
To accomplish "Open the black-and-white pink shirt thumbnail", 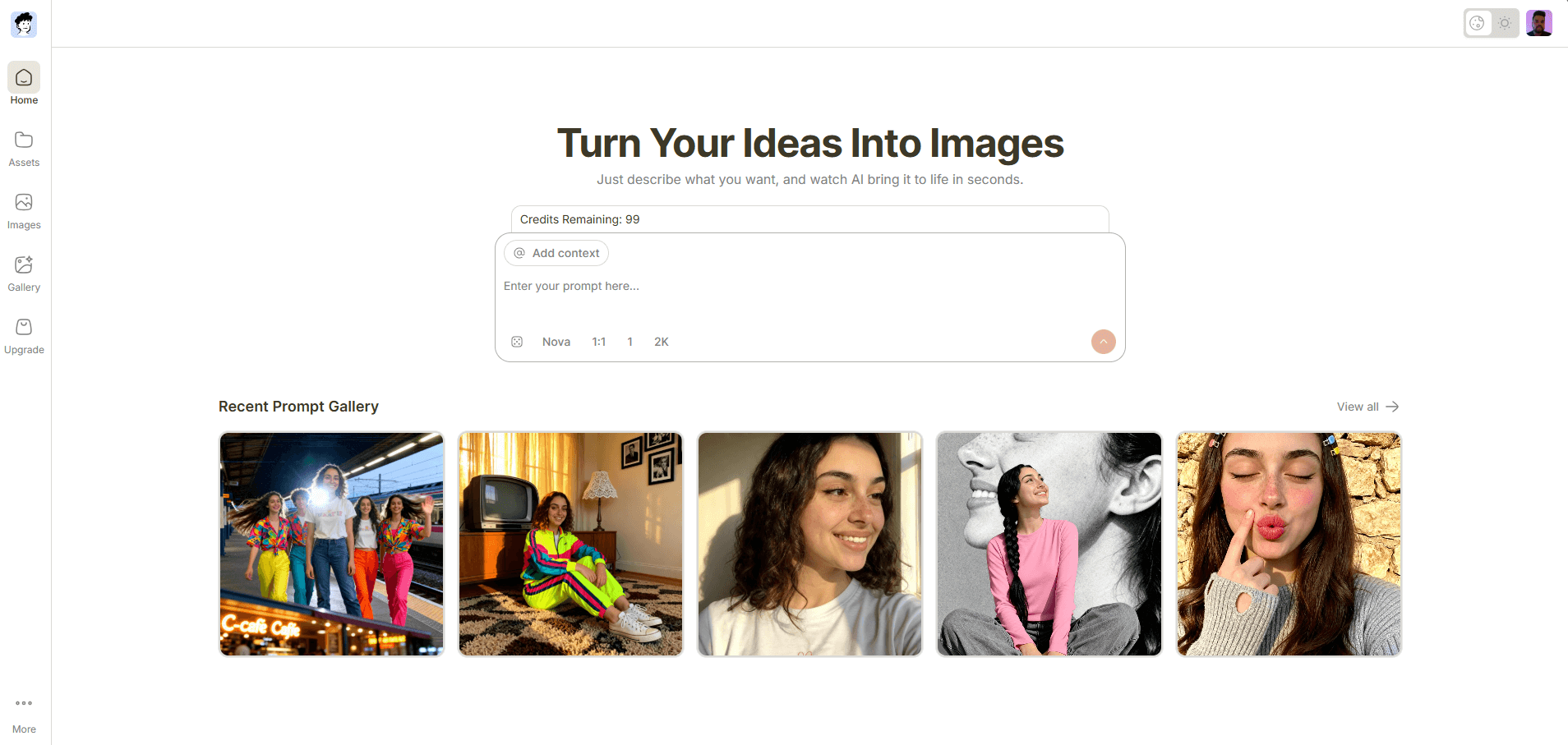I will [1049, 544].
